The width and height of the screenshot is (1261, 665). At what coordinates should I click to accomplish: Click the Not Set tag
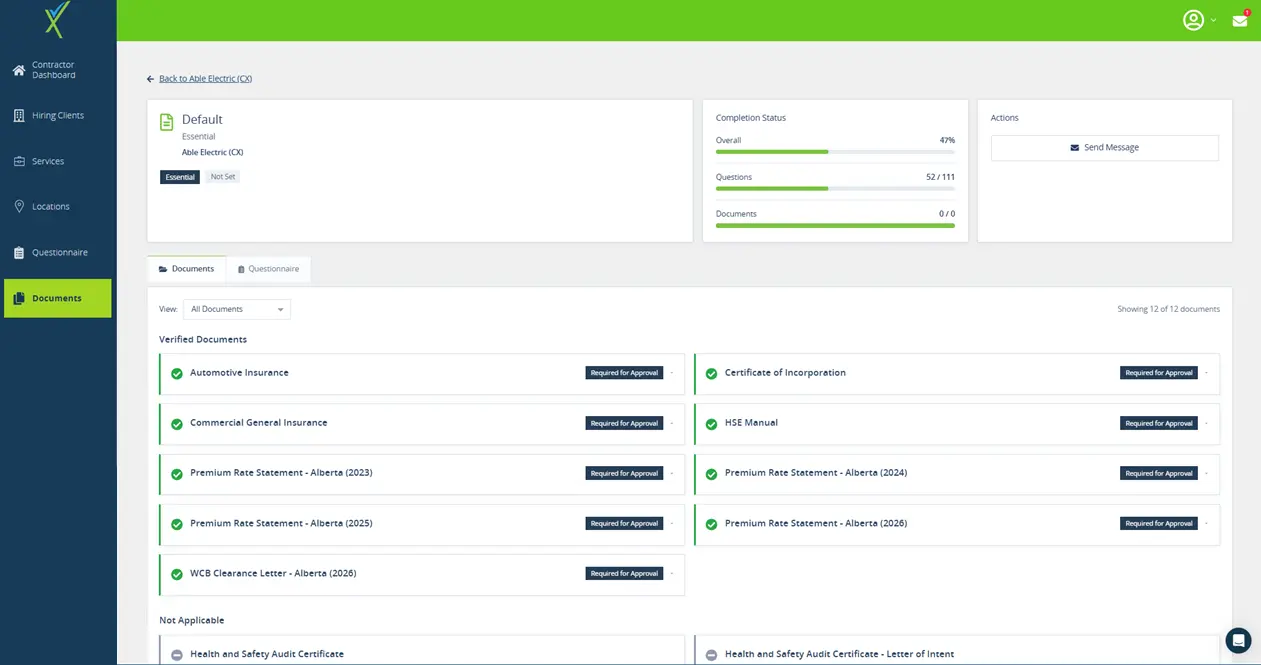223,177
